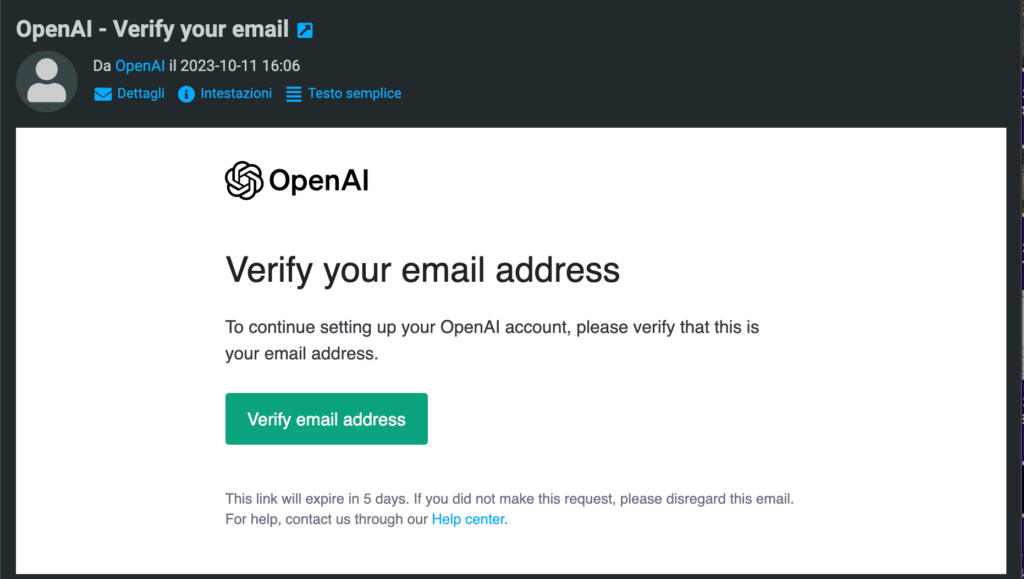Open the blue OpenAI sender name link

pyautogui.click(x=140, y=66)
